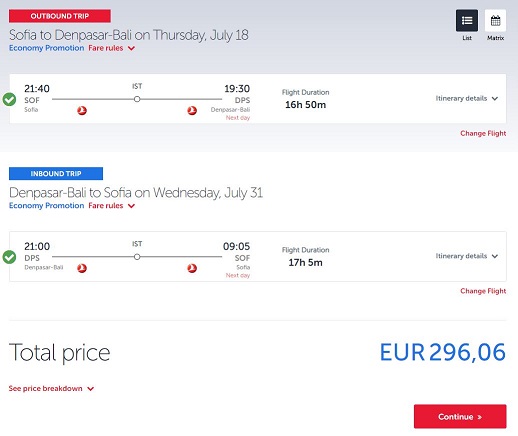
Task: Click the Continue button
Action: 460,417
